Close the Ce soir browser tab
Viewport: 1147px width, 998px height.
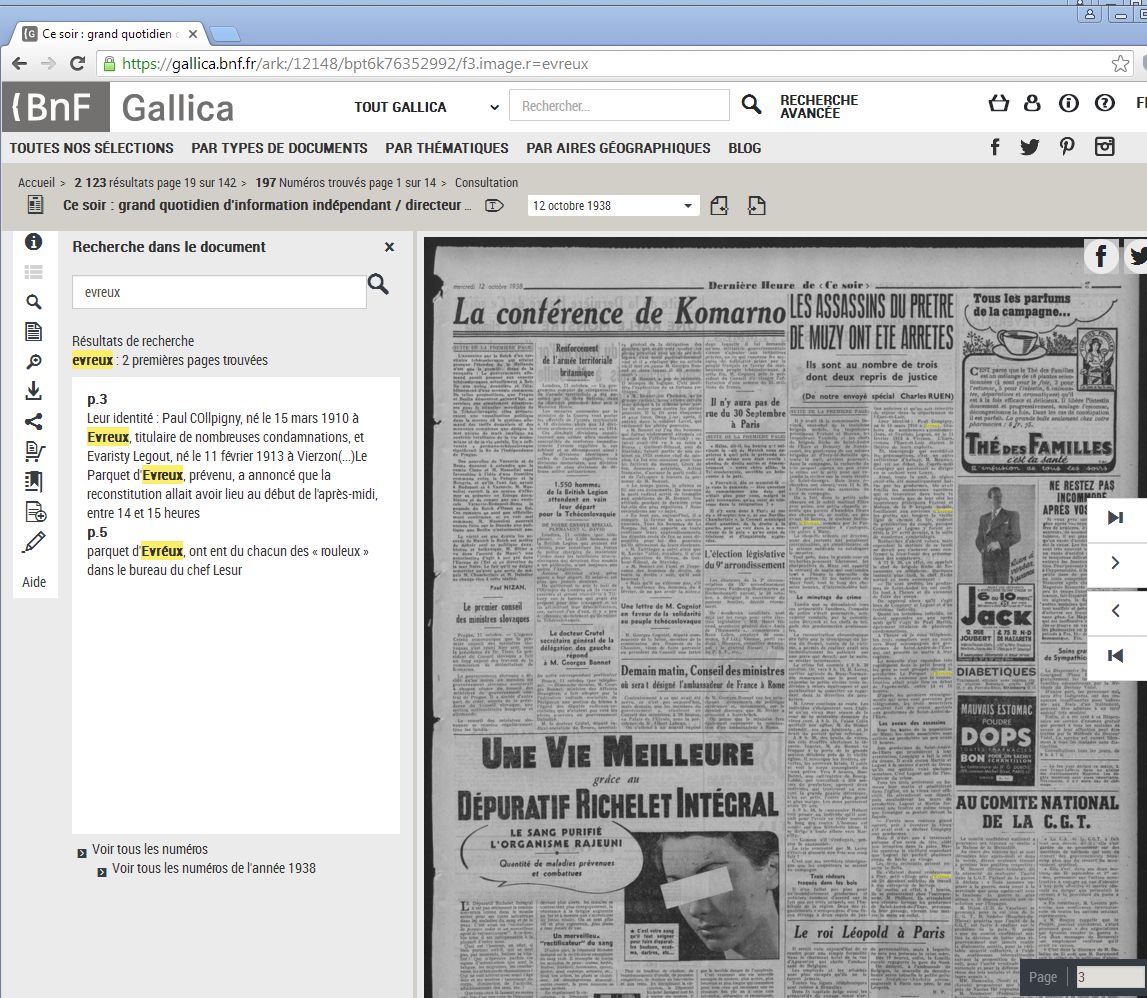click(x=193, y=34)
